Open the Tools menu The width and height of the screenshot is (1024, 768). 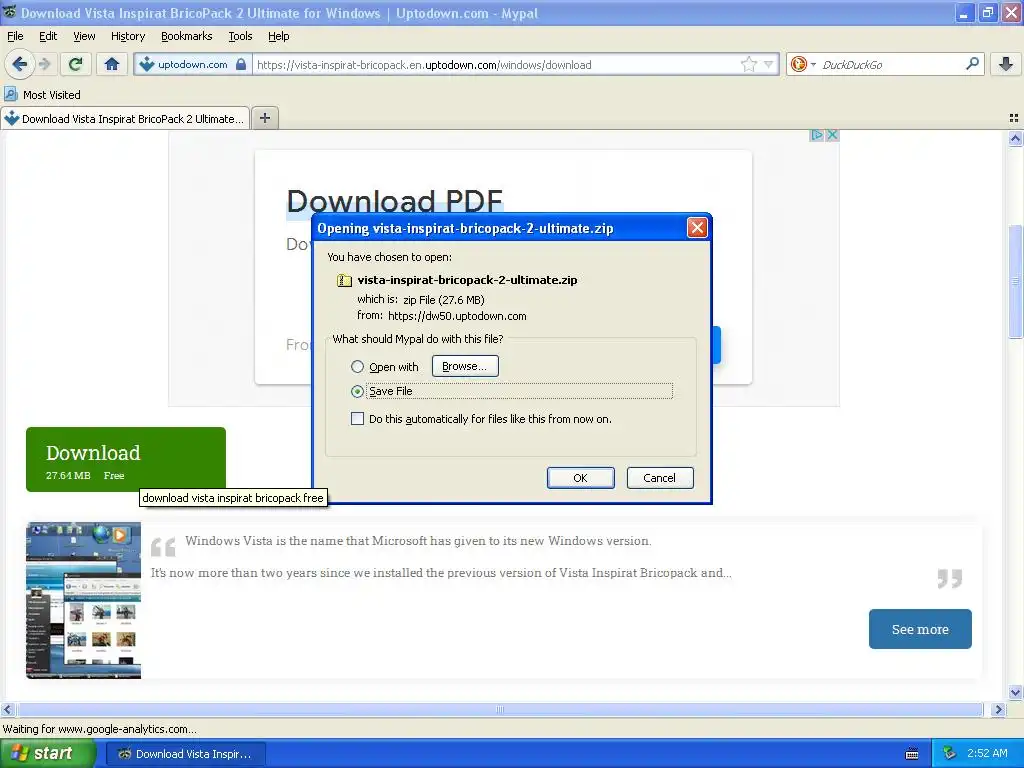pos(240,36)
